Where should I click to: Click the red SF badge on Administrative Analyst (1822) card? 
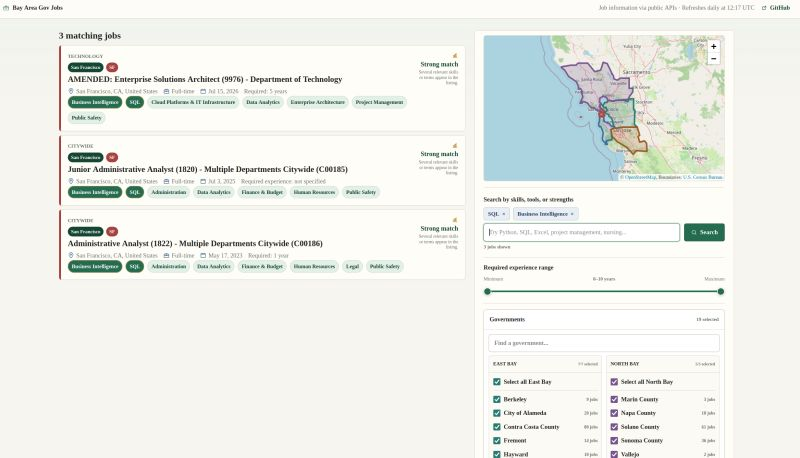(x=112, y=232)
